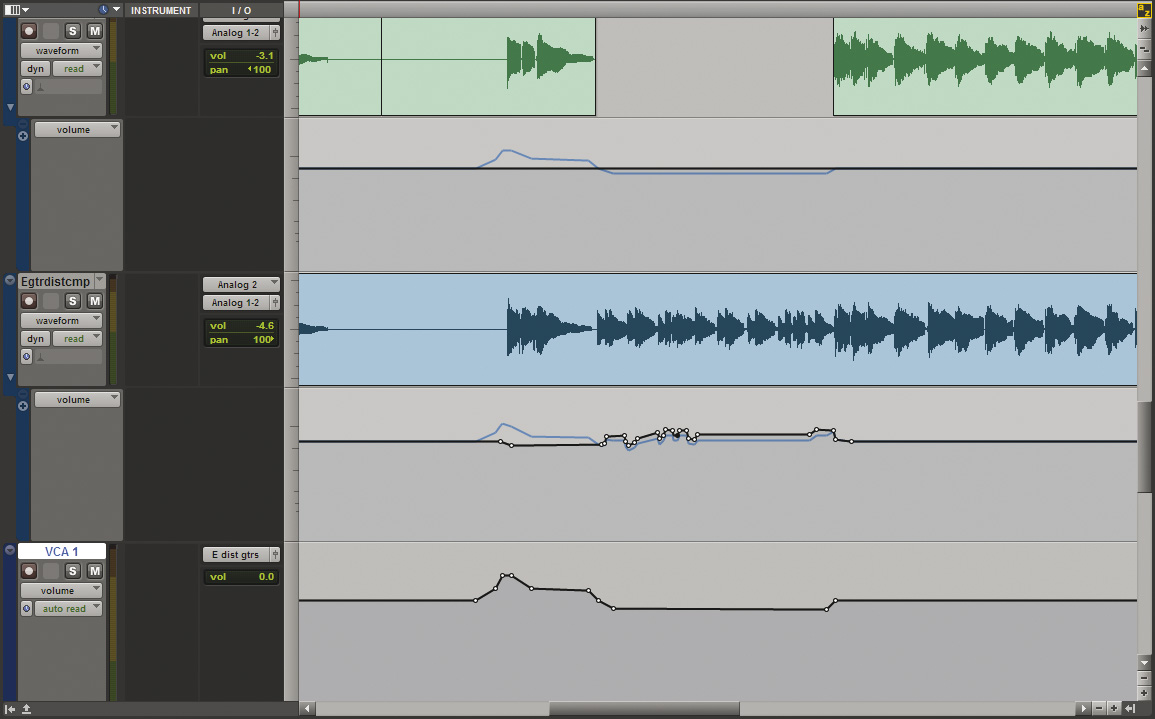The width and height of the screenshot is (1155, 719).
Task: Collapse the Egtrdistcmp automation lane arrow
Action: [10, 377]
